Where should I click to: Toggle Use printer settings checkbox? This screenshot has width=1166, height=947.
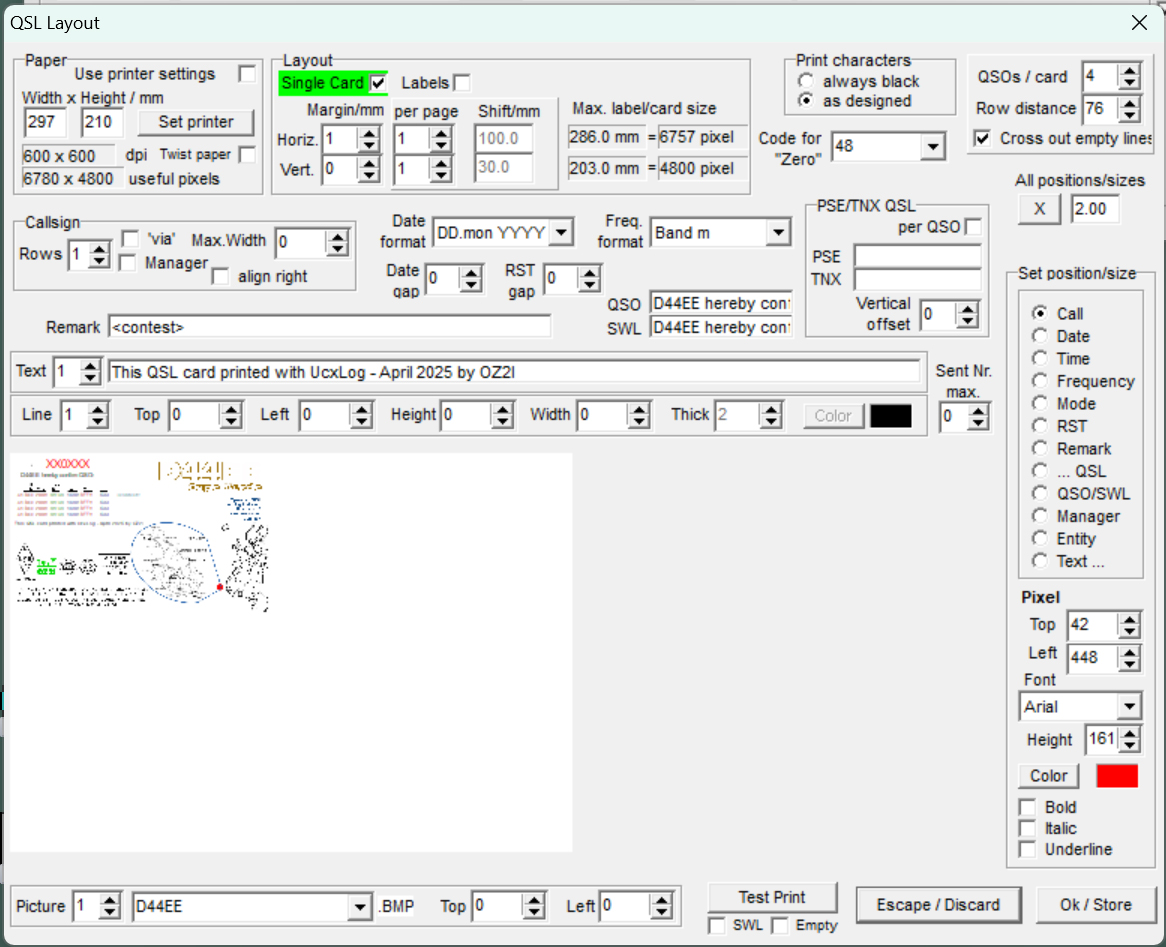(x=246, y=74)
